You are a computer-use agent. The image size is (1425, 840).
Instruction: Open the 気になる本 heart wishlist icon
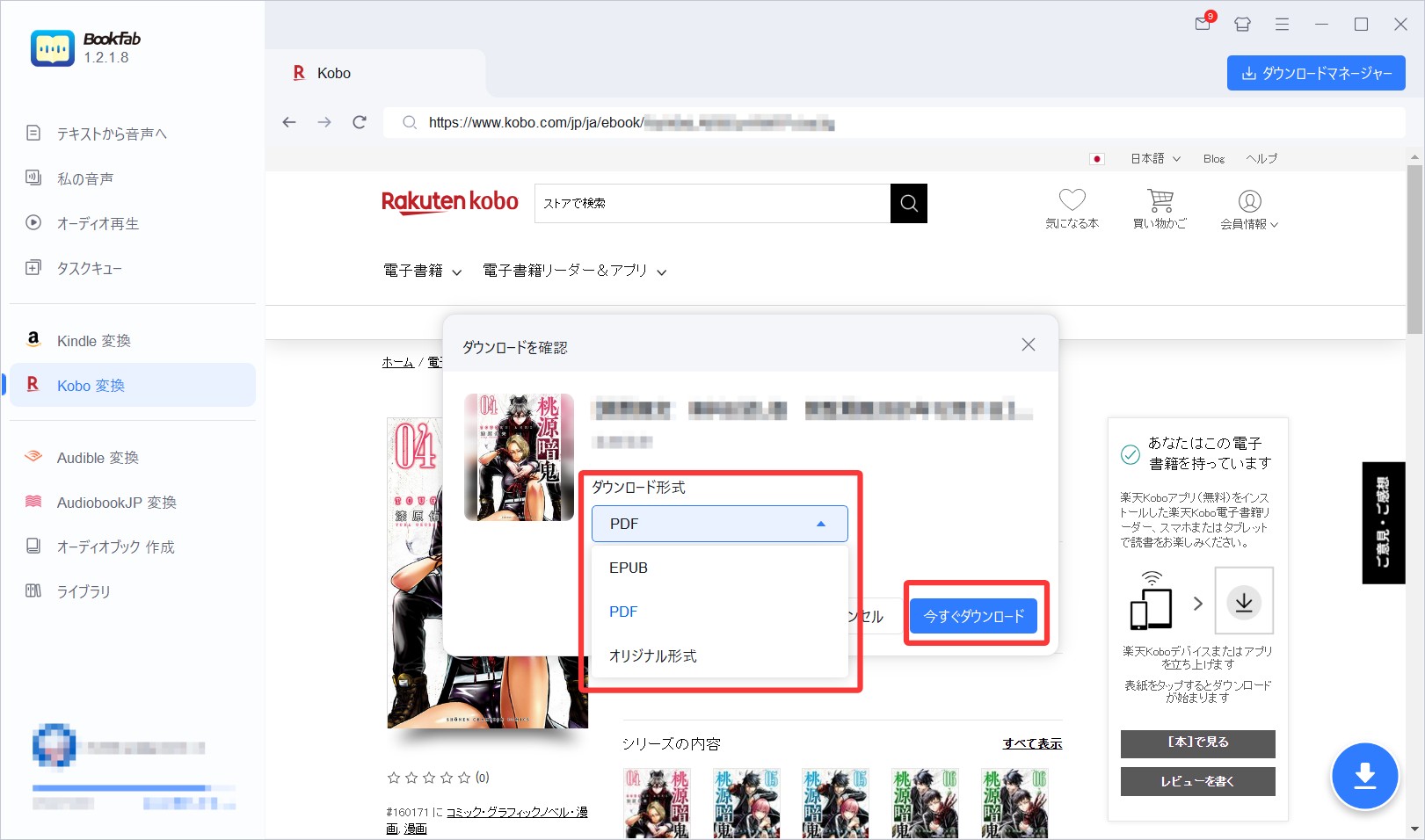tap(1072, 201)
